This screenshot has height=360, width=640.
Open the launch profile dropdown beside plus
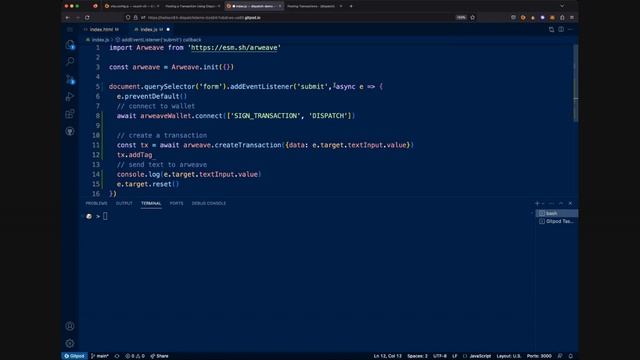click(543, 203)
